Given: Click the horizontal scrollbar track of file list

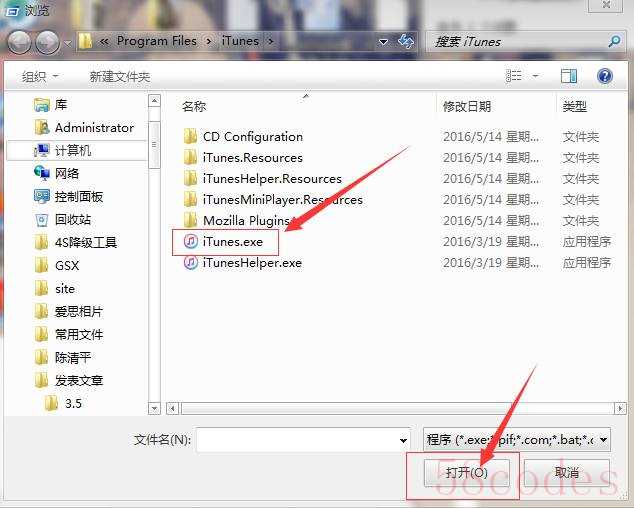Looking at the screenshot, I should [397, 409].
